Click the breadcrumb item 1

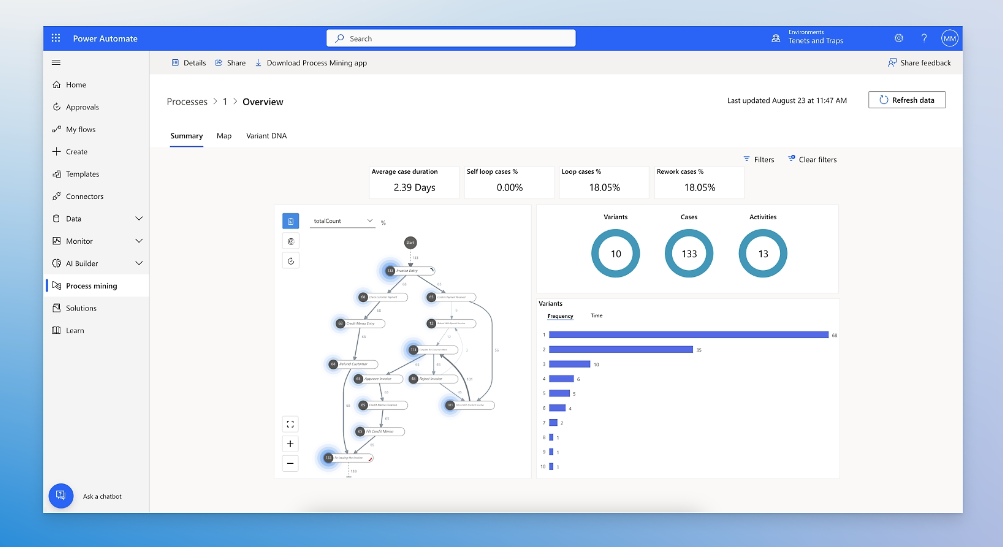pyautogui.click(x=225, y=102)
